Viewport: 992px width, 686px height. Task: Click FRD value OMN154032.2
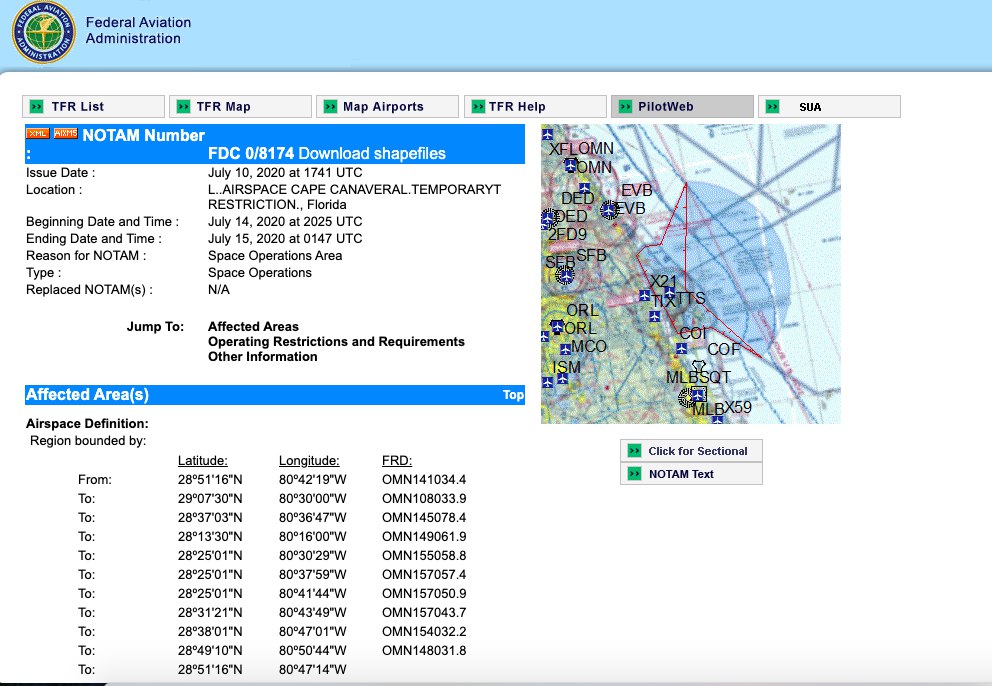click(x=424, y=632)
